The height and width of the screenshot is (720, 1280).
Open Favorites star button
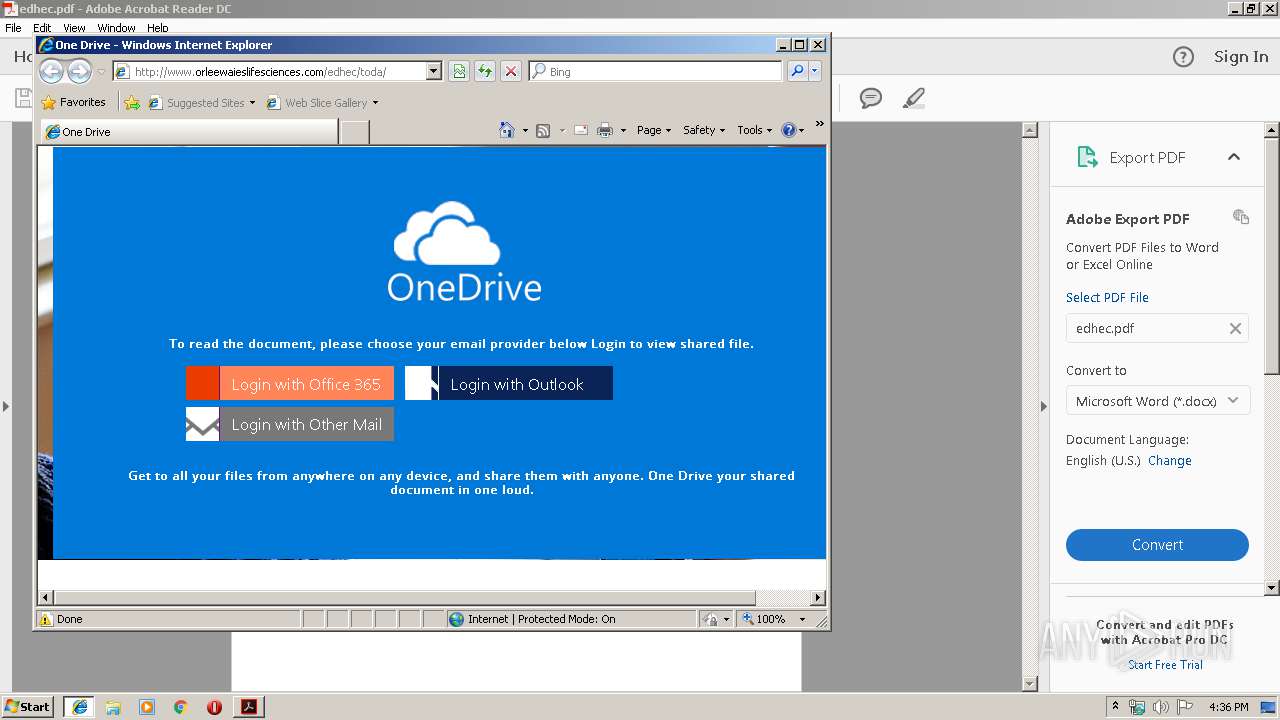click(74, 102)
